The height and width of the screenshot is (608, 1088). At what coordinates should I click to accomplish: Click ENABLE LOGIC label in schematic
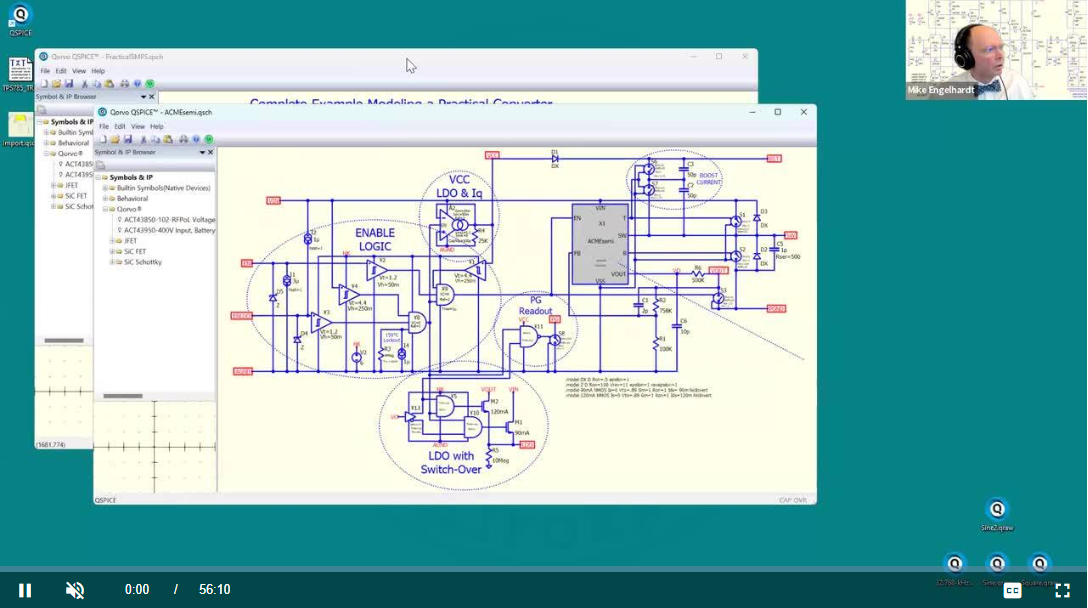(x=375, y=239)
